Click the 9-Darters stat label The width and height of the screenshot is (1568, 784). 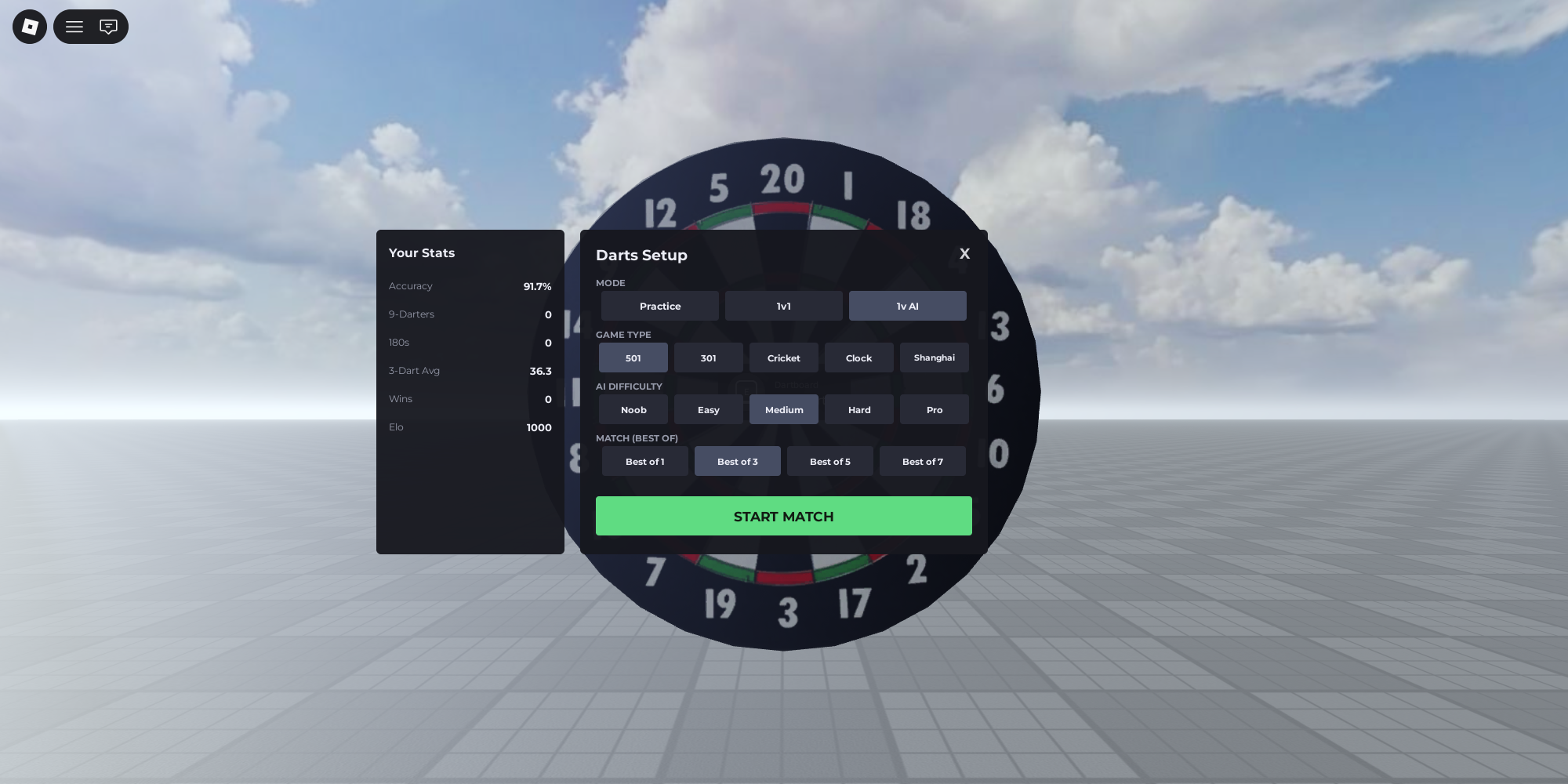[x=412, y=314]
